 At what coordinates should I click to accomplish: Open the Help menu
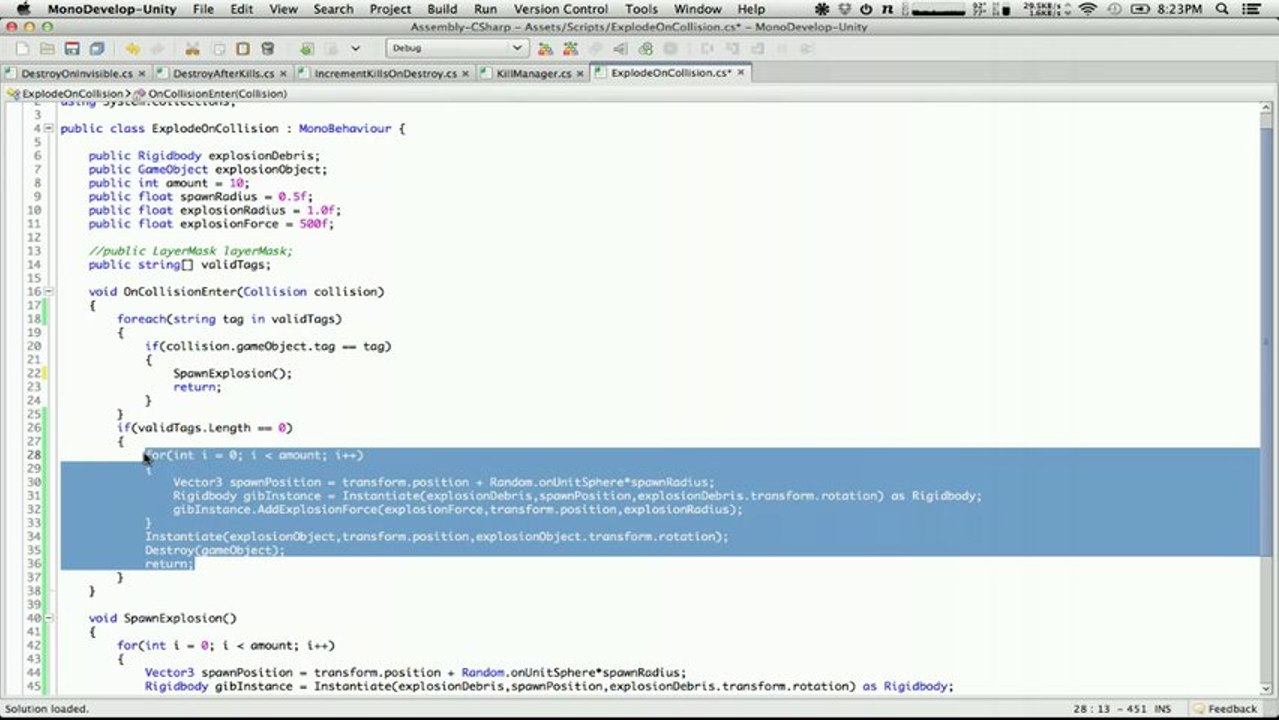pos(751,9)
